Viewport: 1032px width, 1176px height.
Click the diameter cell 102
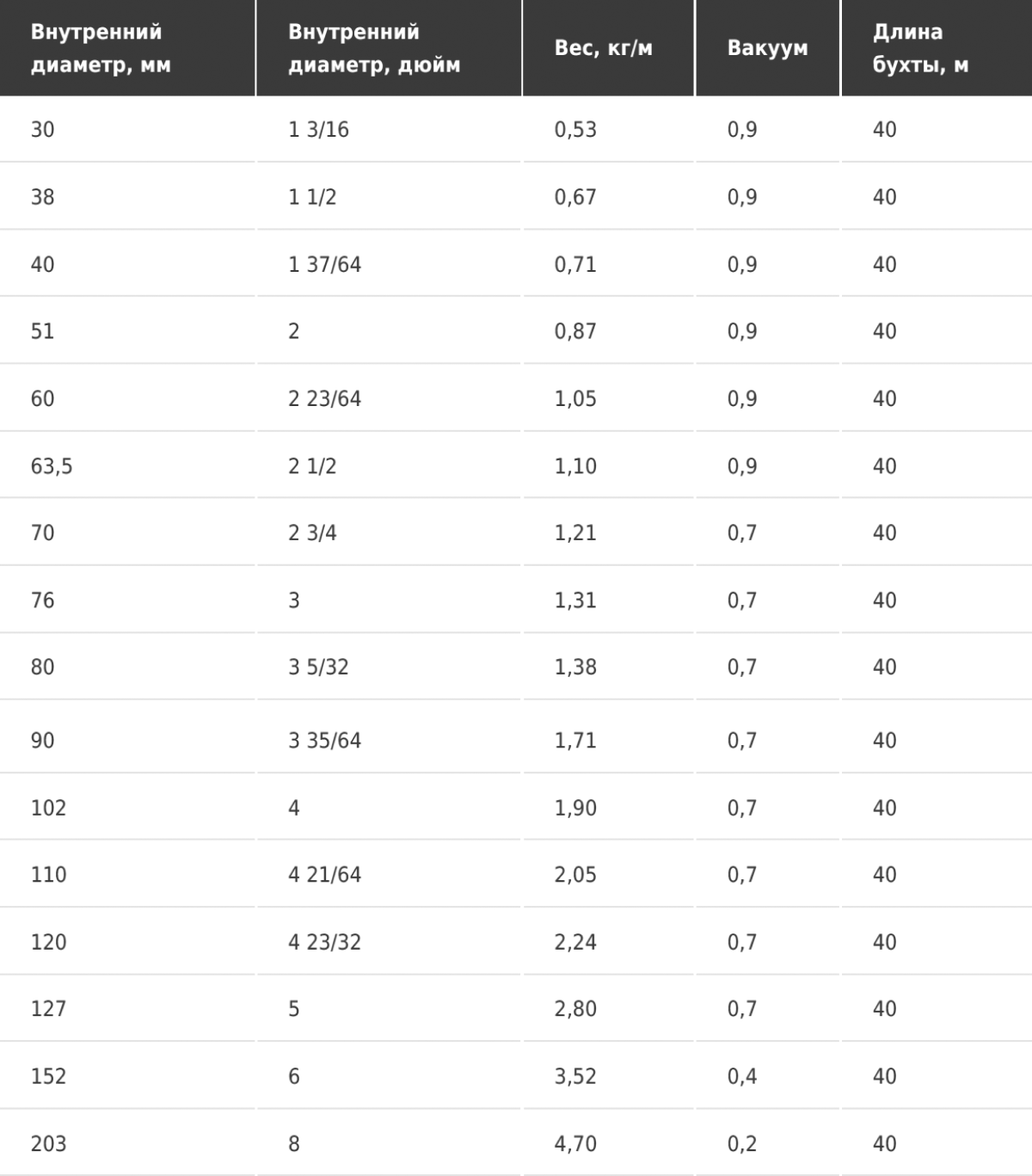point(127,808)
